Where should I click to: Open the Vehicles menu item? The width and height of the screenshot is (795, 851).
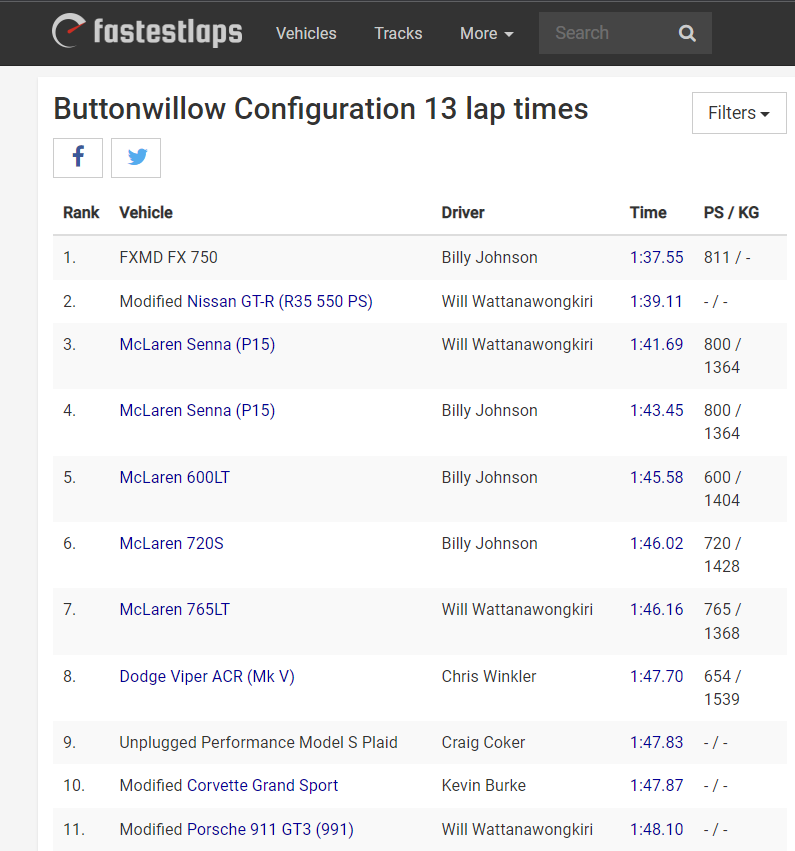point(306,33)
